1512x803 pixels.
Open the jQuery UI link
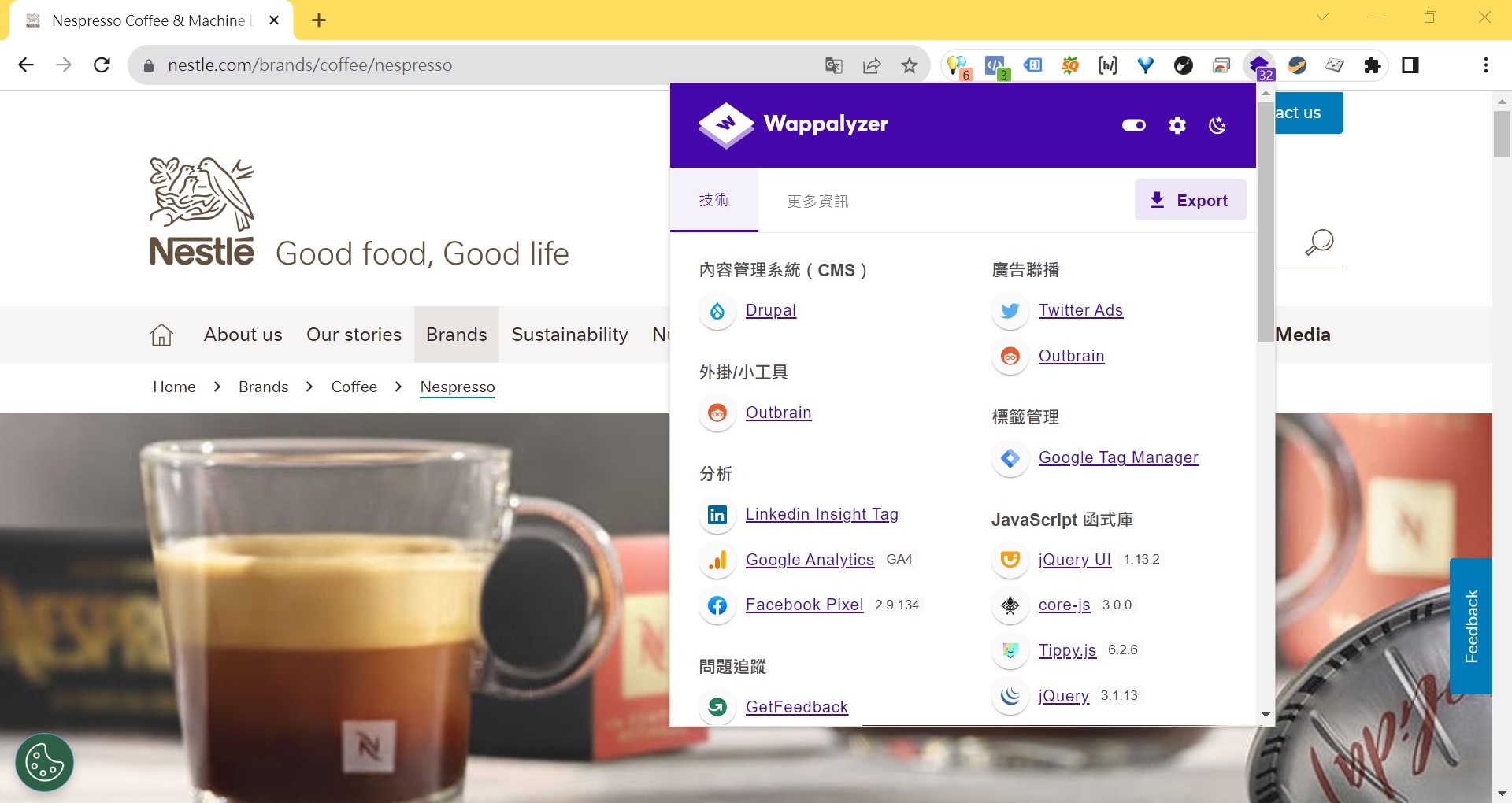[1075, 560]
